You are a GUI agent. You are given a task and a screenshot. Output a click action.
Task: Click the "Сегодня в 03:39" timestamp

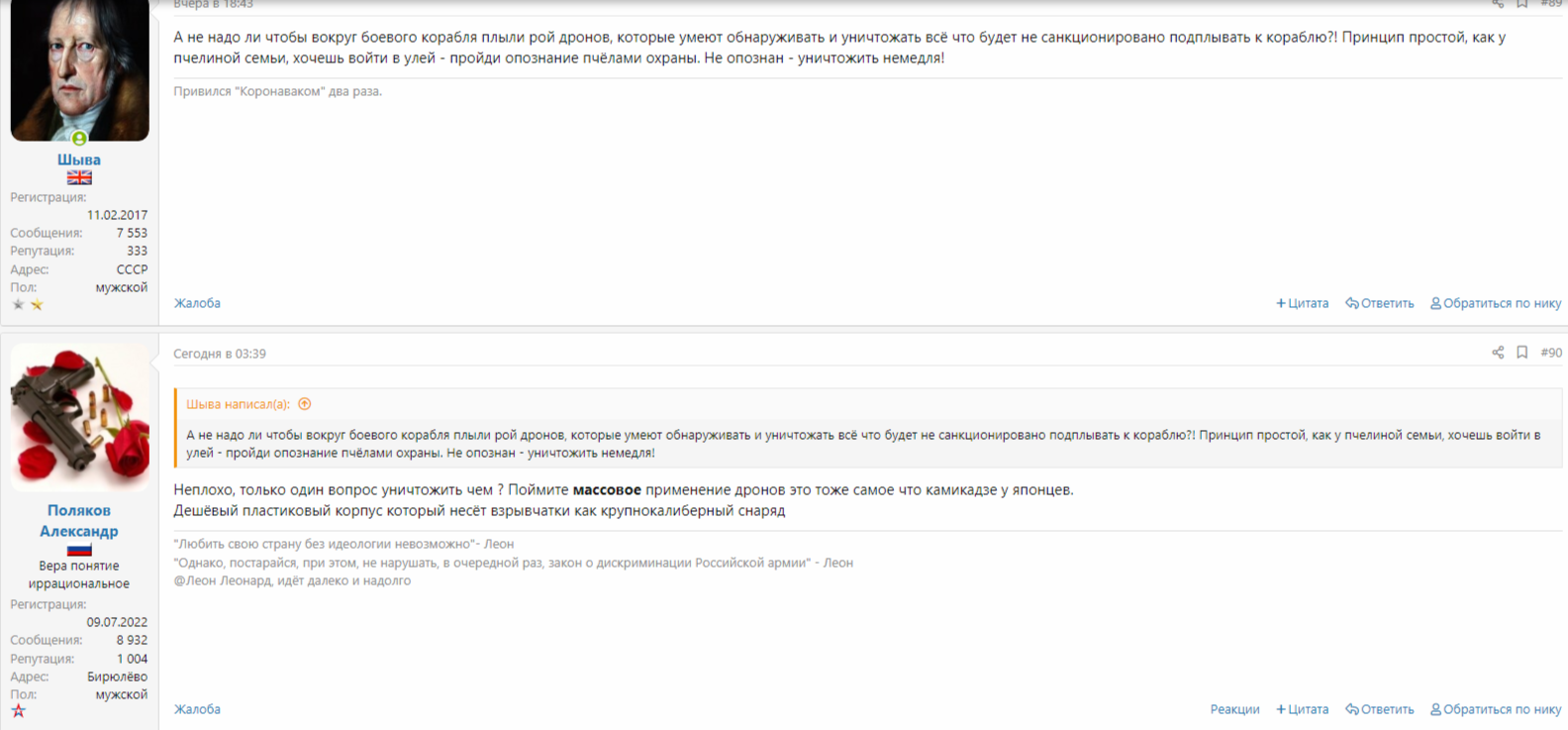pos(220,354)
